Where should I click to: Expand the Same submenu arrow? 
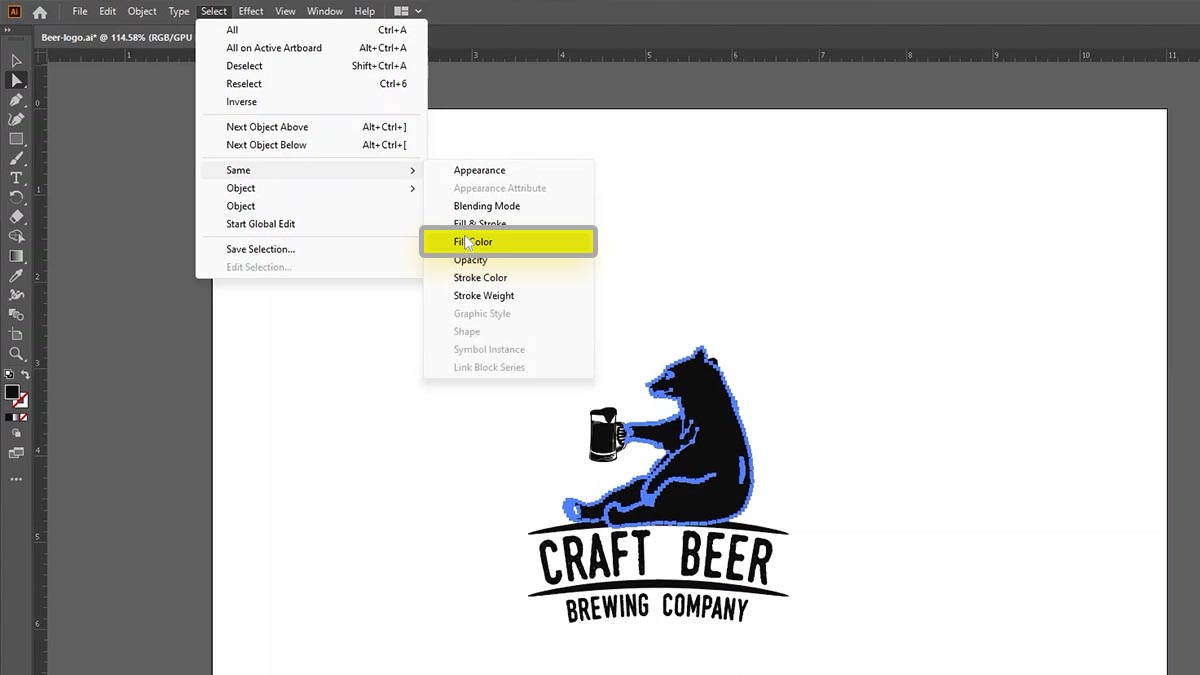point(411,170)
